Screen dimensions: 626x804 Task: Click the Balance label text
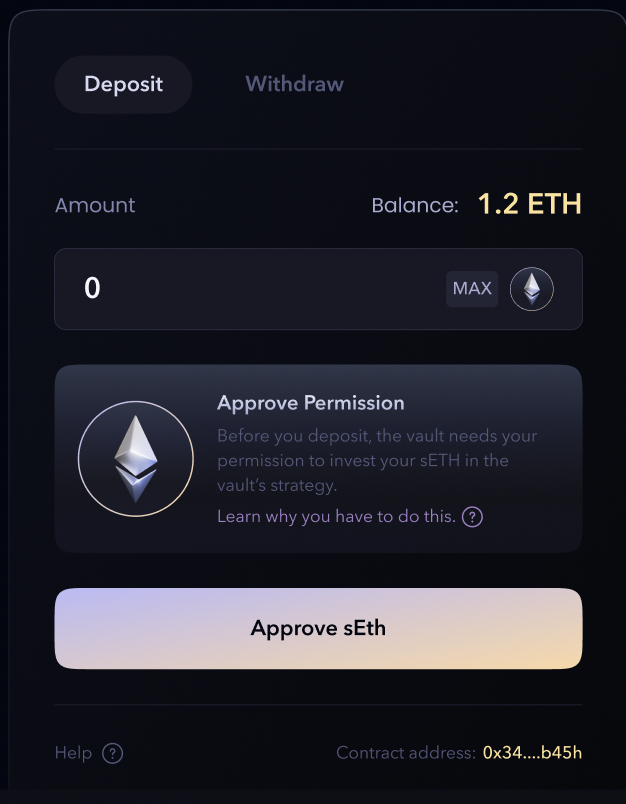coord(414,205)
